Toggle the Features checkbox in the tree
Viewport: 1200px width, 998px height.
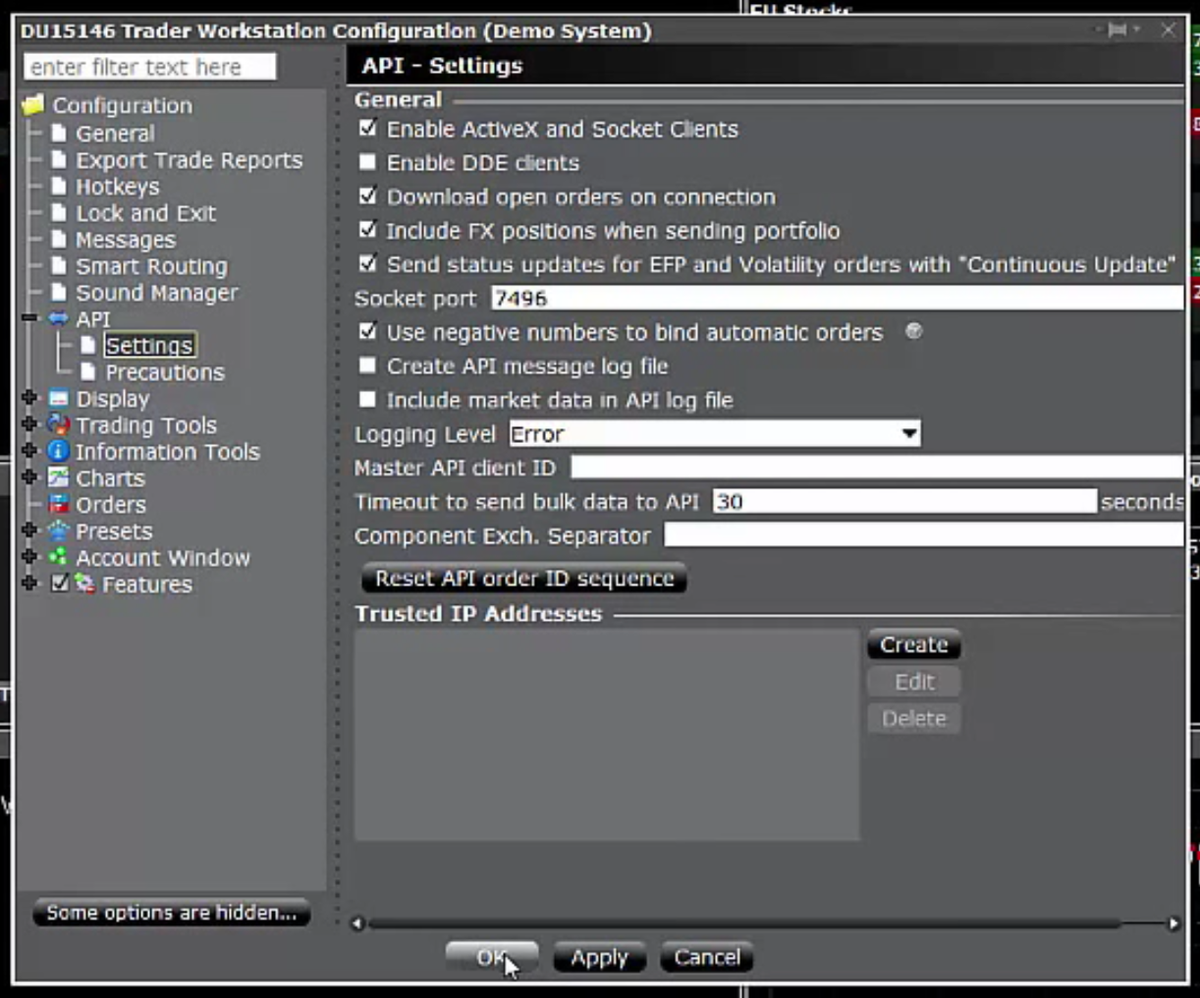pos(60,584)
